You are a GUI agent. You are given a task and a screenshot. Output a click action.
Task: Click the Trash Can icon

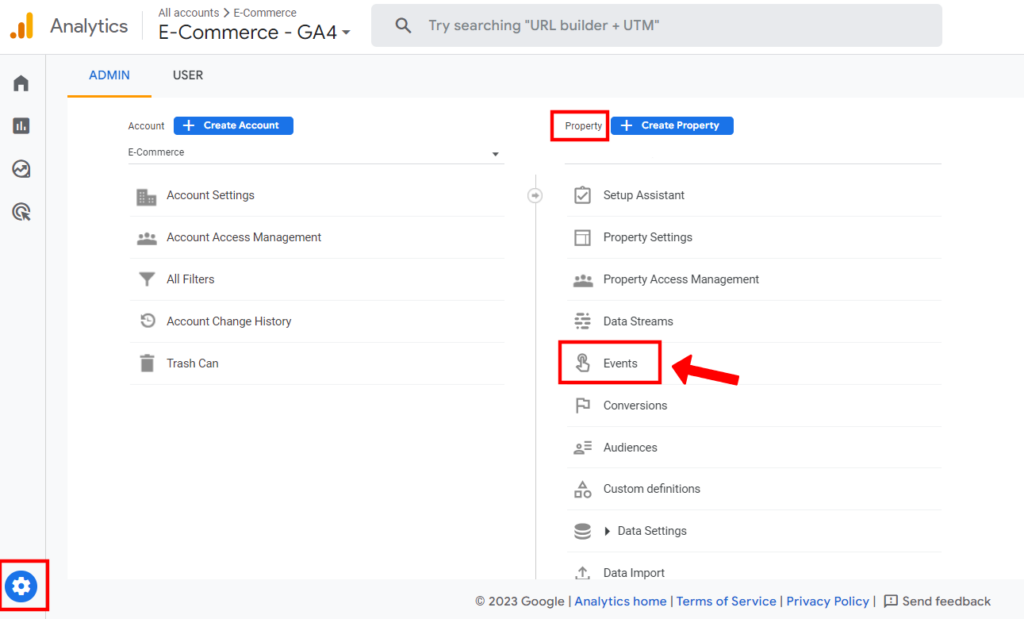147,363
